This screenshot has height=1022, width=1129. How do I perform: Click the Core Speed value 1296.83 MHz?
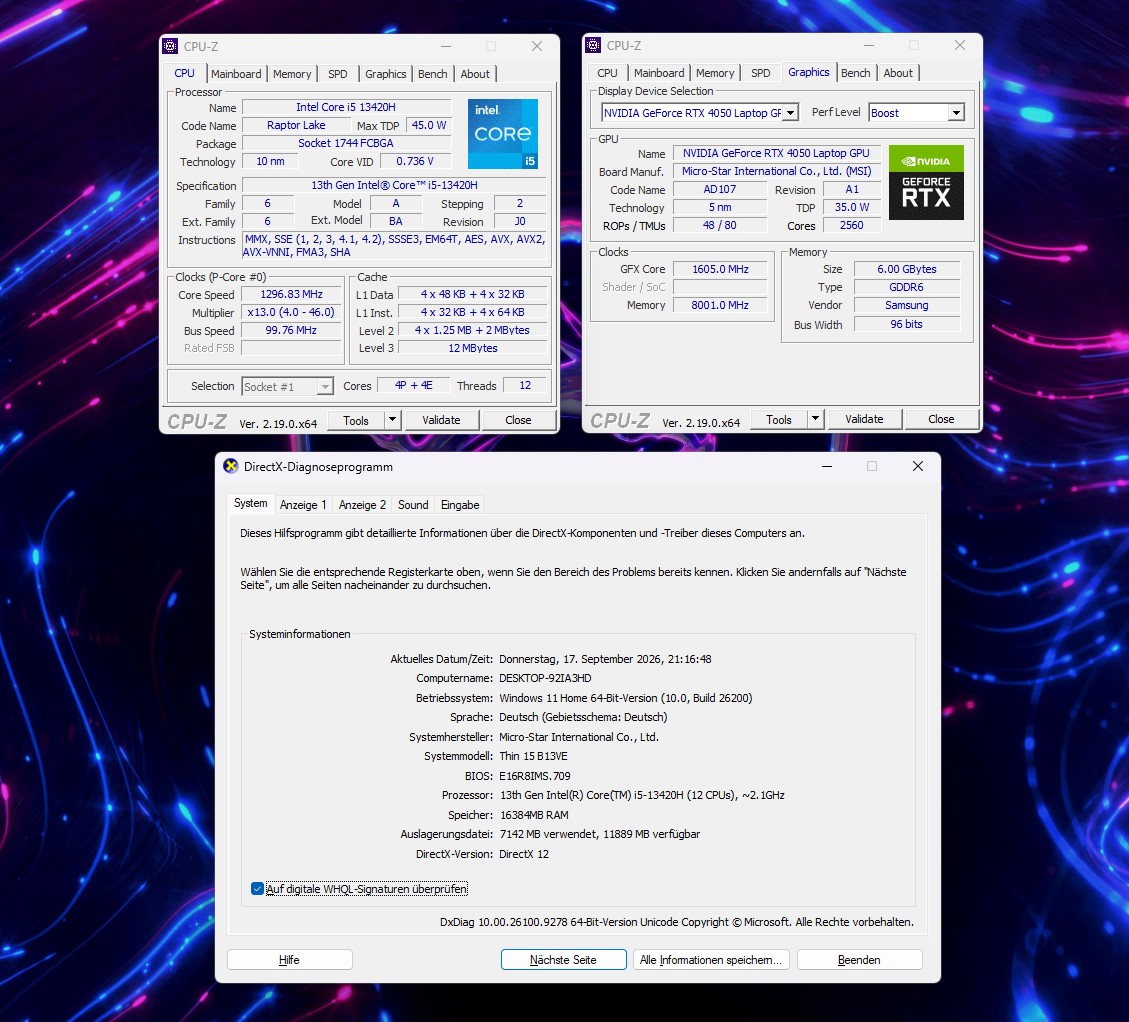pyautogui.click(x=292, y=295)
